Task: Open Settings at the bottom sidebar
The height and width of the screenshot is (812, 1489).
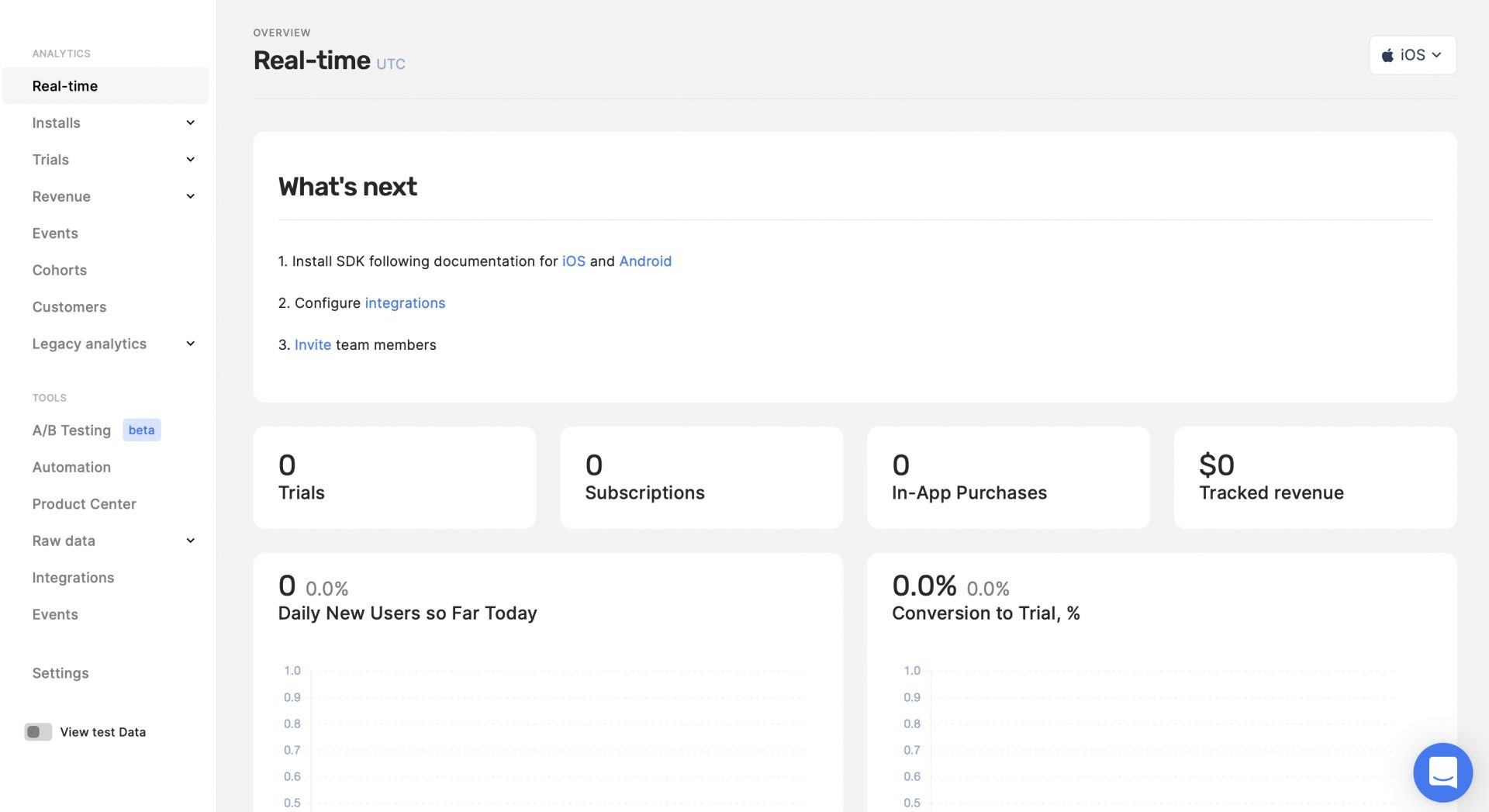Action: 60,673
